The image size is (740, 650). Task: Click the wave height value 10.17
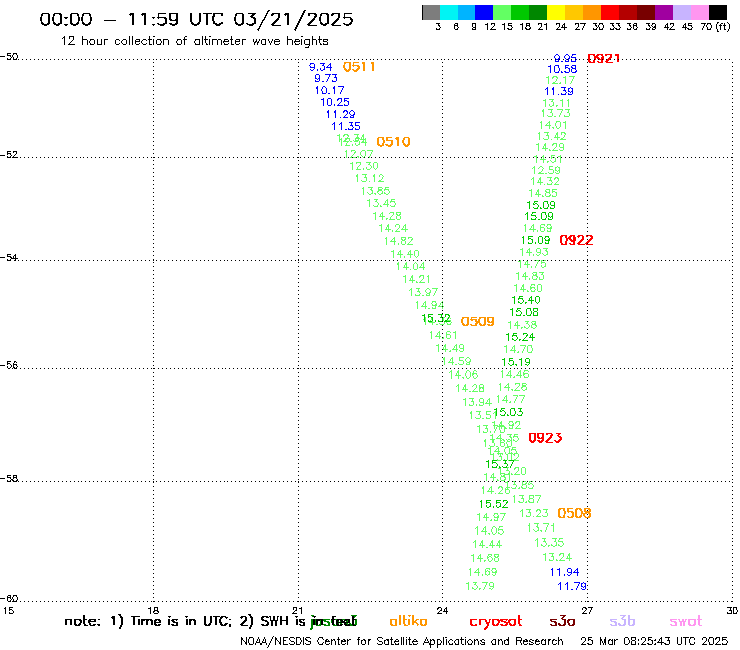click(x=329, y=90)
